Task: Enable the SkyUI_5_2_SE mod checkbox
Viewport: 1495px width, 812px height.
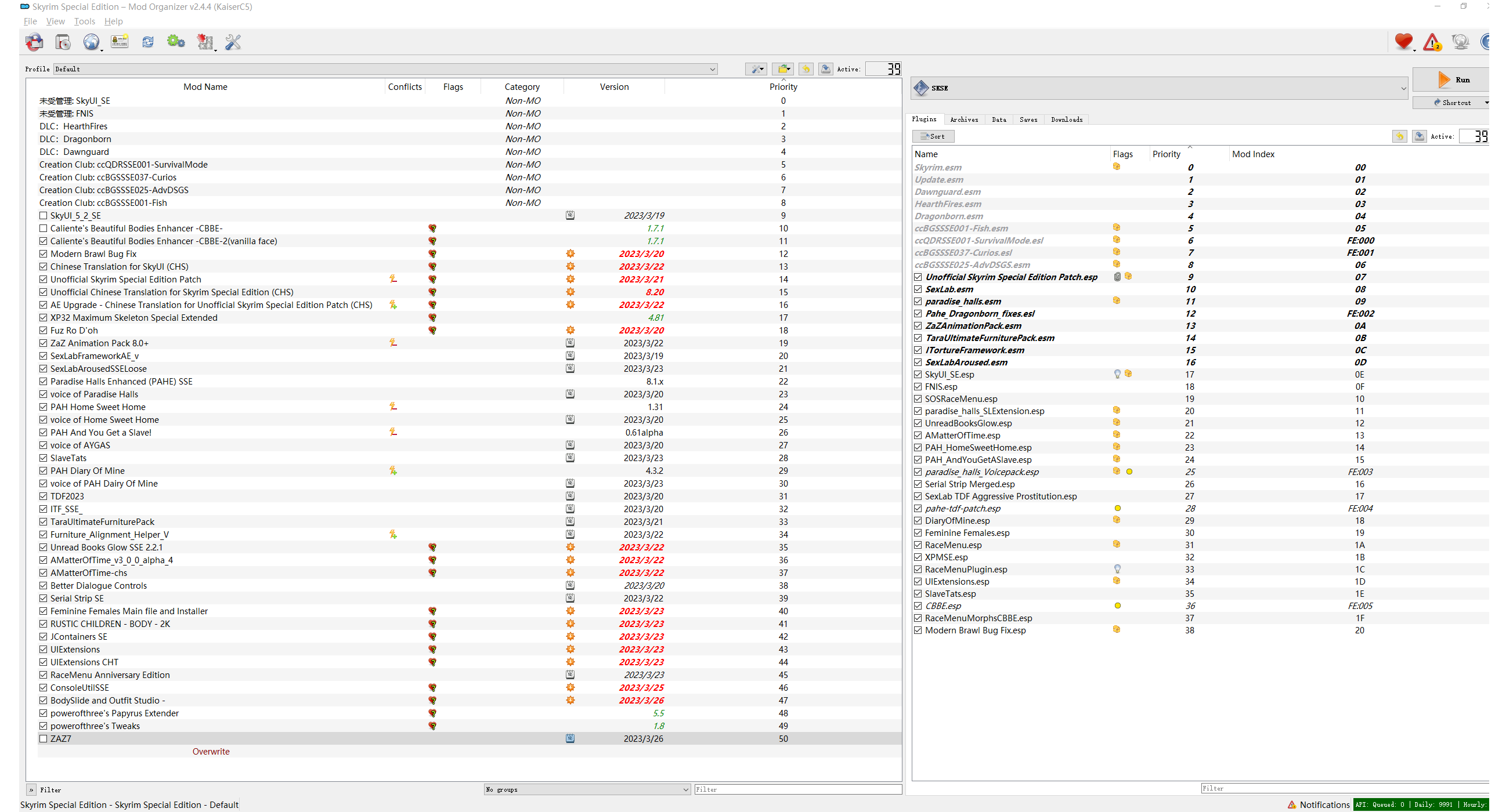Action: coord(44,215)
